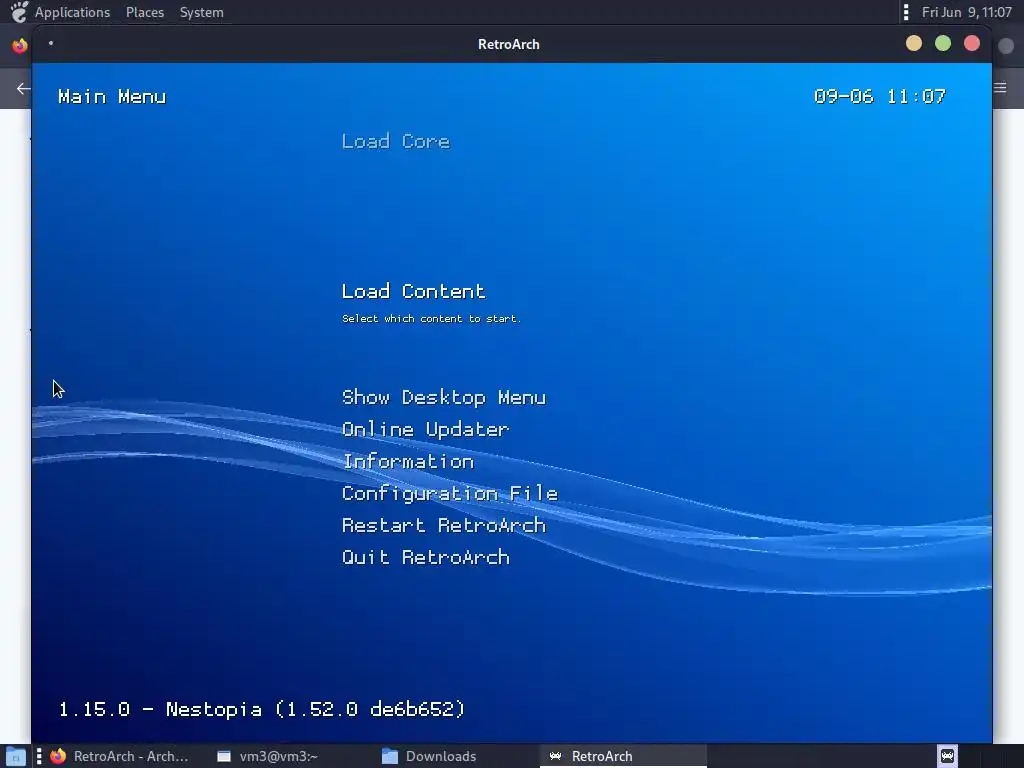The image size is (1024, 768).
Task: Open the Places menu in top panel
Action: [x=145, y=12]
